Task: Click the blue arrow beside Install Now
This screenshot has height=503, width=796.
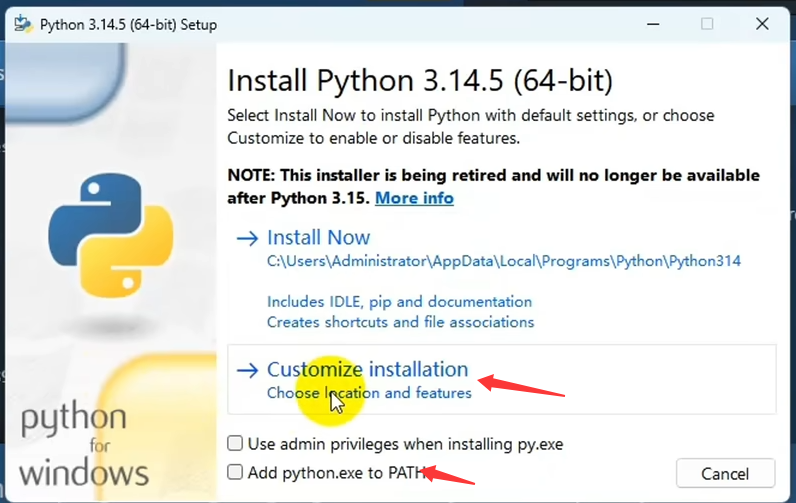Action: pos(247,238)
